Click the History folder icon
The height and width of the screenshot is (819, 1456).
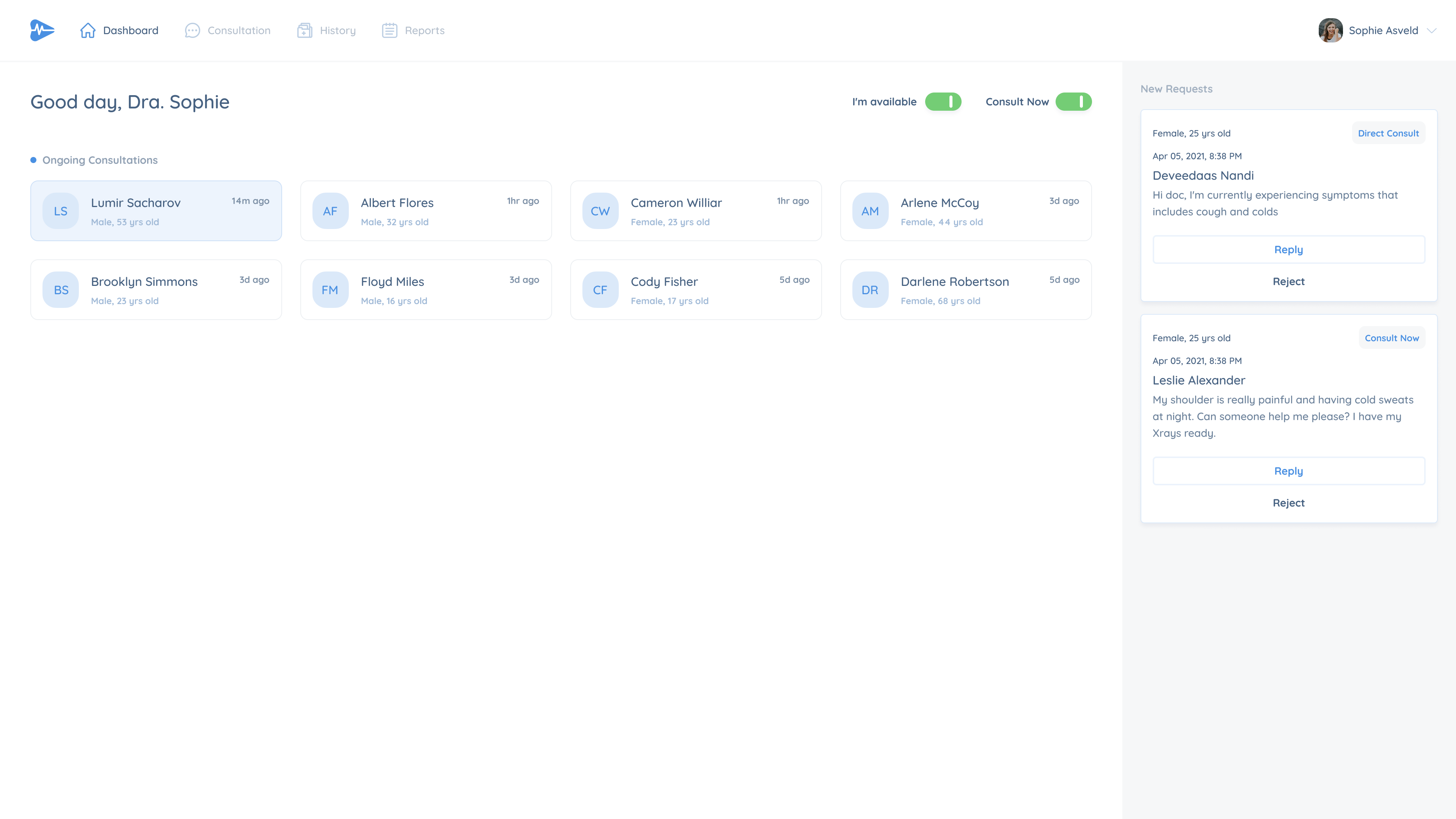(304, 30)
